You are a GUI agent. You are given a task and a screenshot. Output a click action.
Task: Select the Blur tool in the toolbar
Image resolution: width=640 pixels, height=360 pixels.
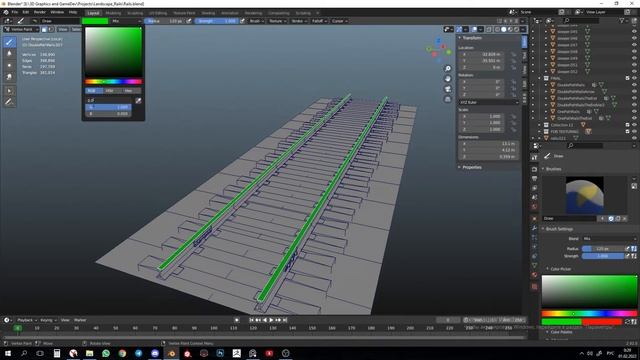tap(9, 53)
